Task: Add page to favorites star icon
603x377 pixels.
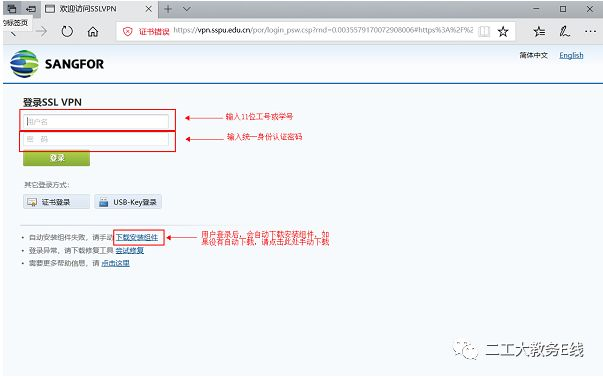Action: [x=503, y=32]
